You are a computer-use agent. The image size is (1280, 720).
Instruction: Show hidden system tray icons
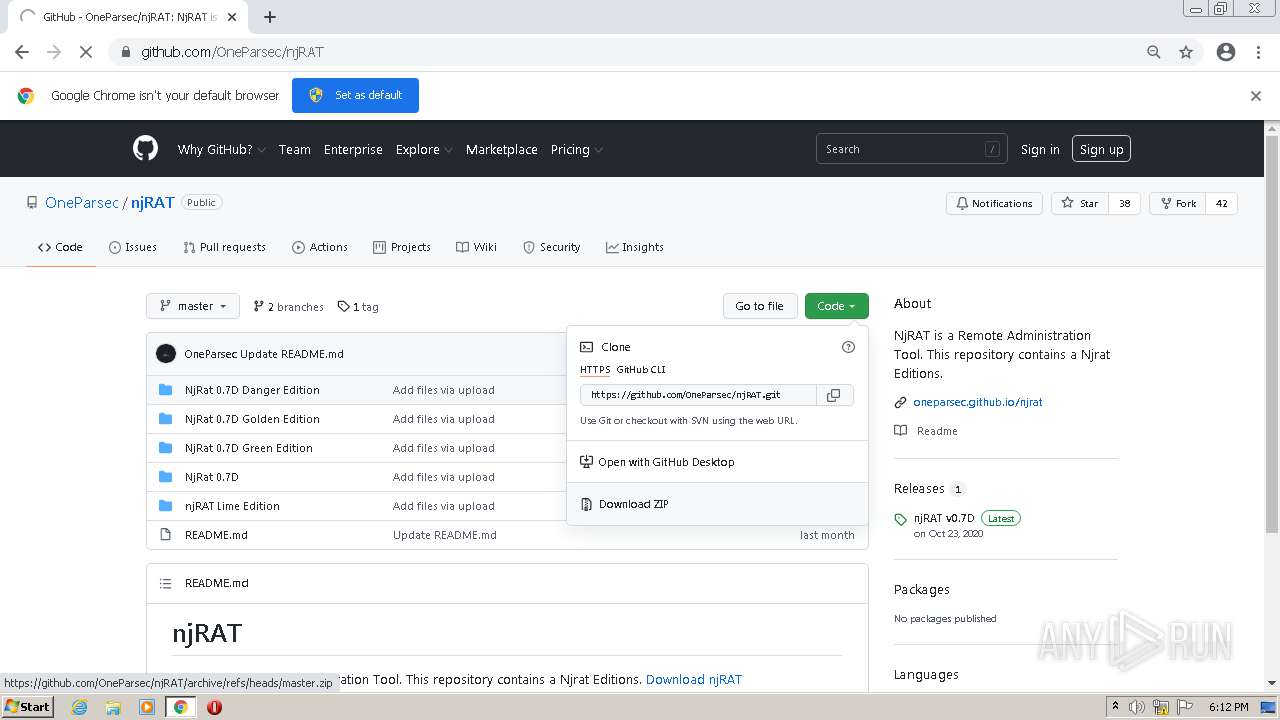pos(1115,707)
